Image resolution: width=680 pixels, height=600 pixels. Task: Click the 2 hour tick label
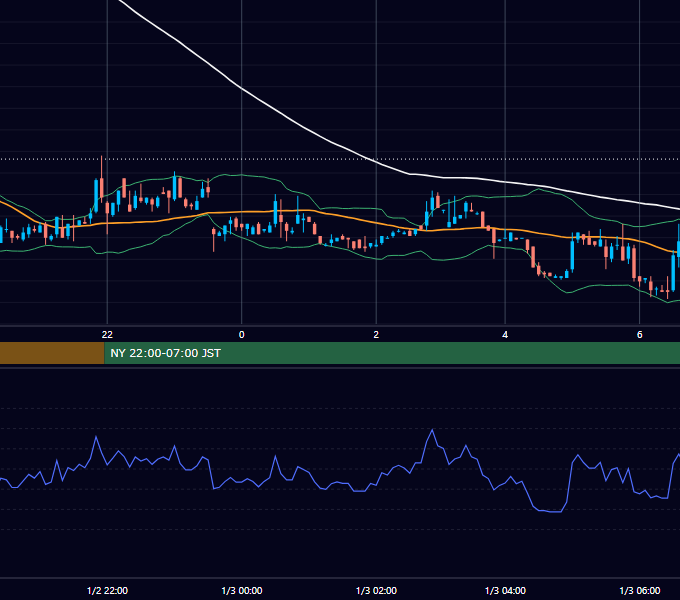376,334
